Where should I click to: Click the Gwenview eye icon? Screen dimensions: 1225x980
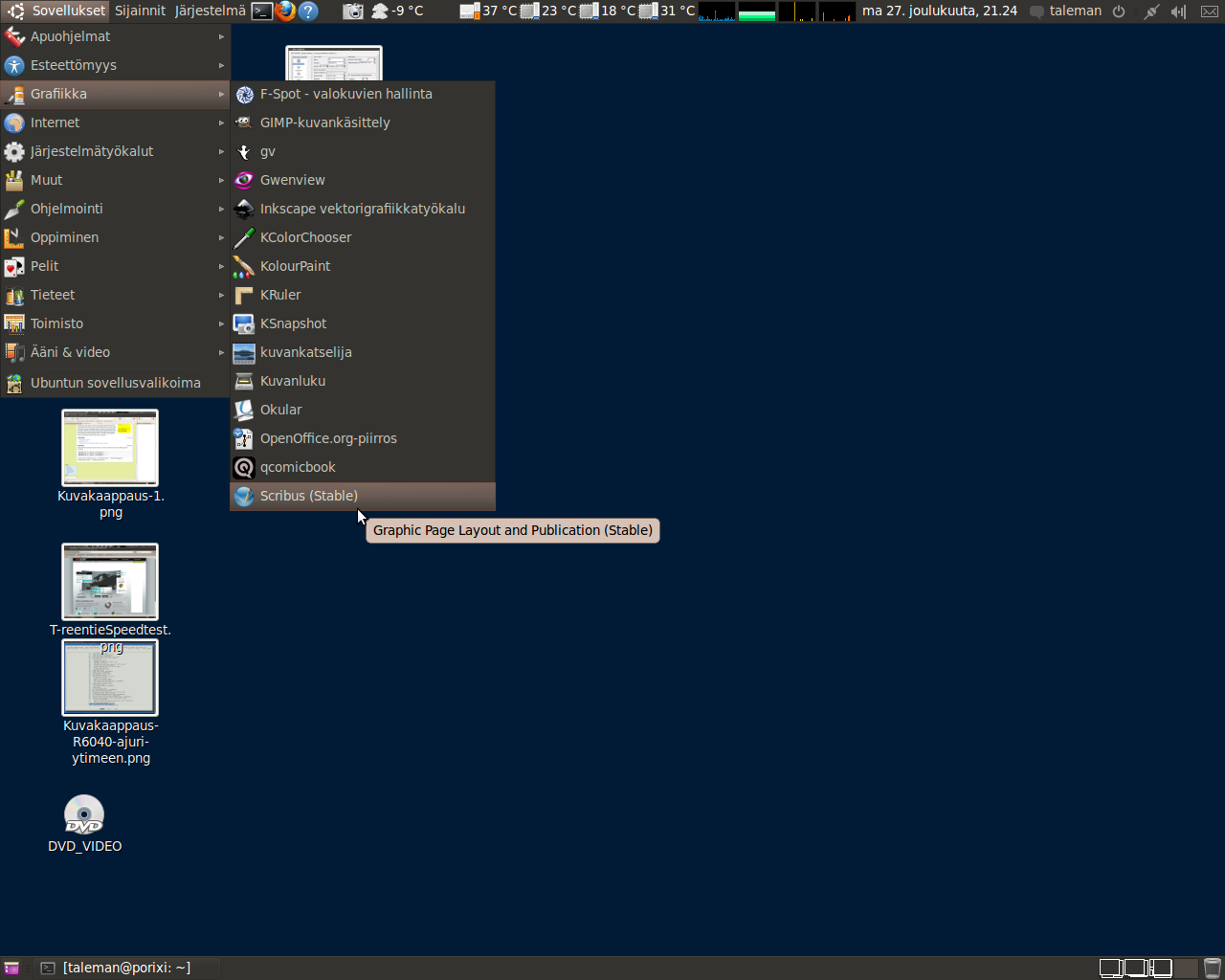(x=244, y=180)
